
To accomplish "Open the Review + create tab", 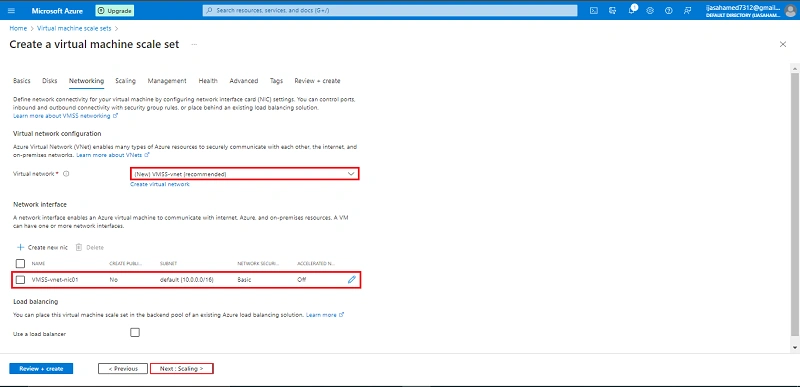I will (317, 81).
